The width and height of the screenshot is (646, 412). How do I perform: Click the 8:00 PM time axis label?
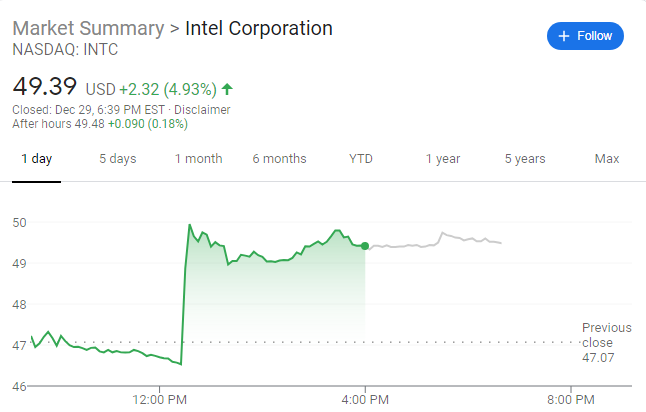[571, 401]
